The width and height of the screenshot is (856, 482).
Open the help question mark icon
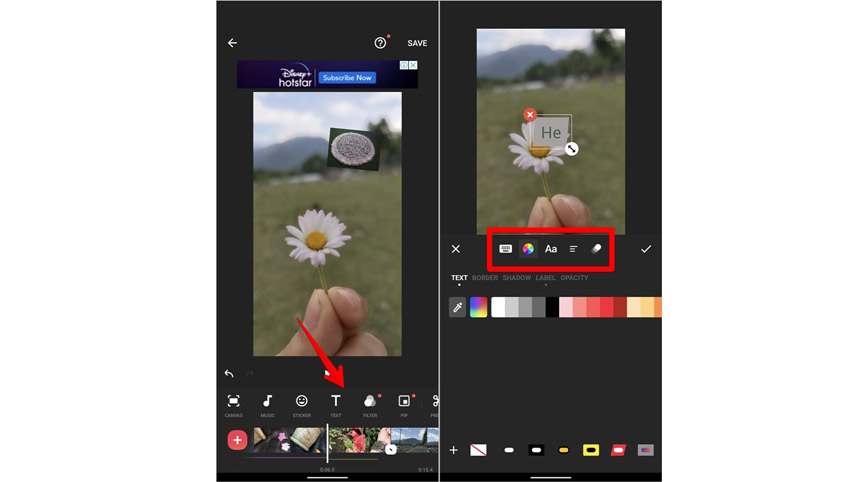(380, 43)
